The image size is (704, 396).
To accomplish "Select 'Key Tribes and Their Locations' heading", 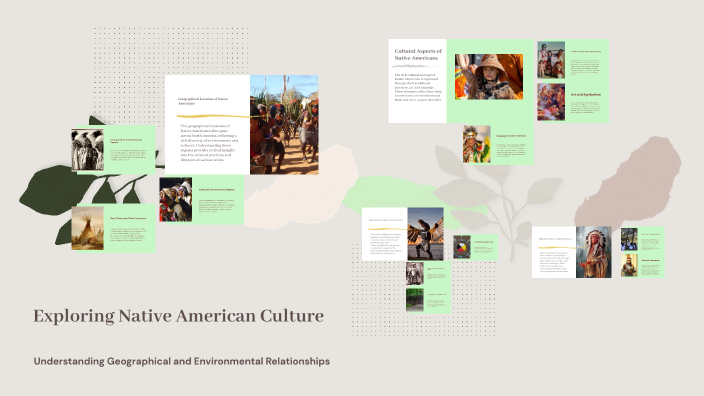I will [128, 218].
